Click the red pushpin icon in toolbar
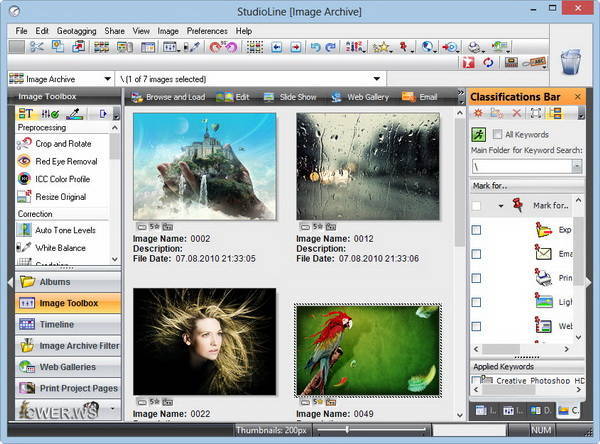 click(x=404, y=47)
